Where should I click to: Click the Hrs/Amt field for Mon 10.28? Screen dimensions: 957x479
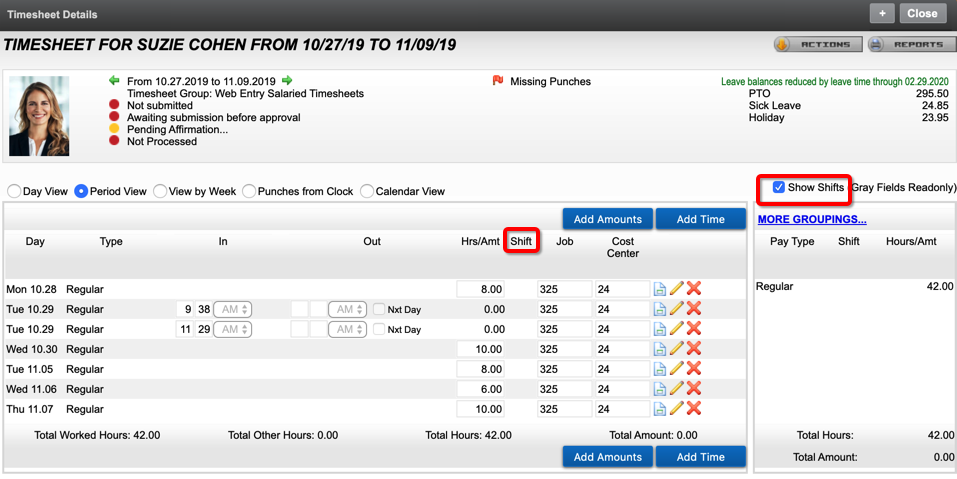481,289
